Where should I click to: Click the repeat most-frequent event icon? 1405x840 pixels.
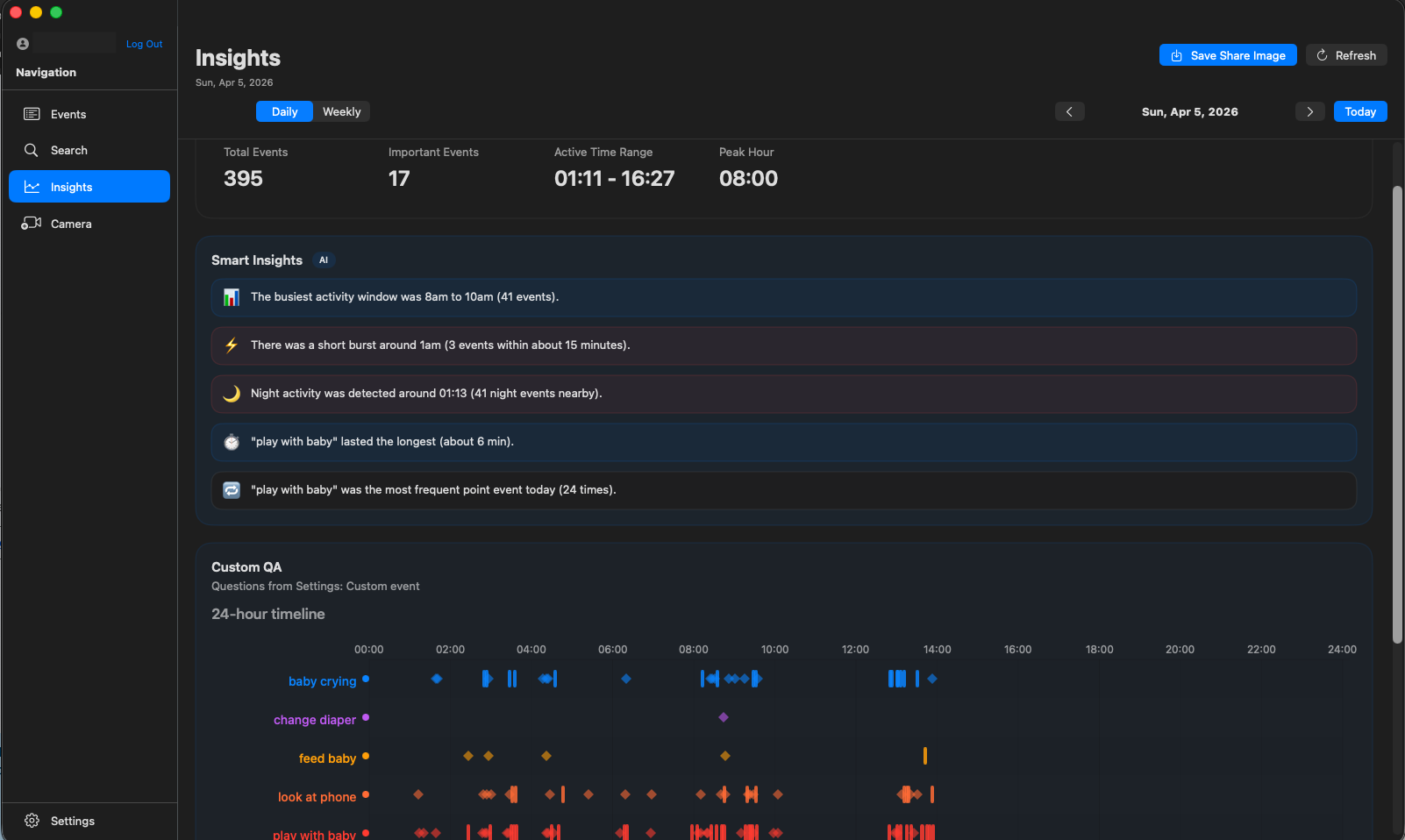pos(232,490)
